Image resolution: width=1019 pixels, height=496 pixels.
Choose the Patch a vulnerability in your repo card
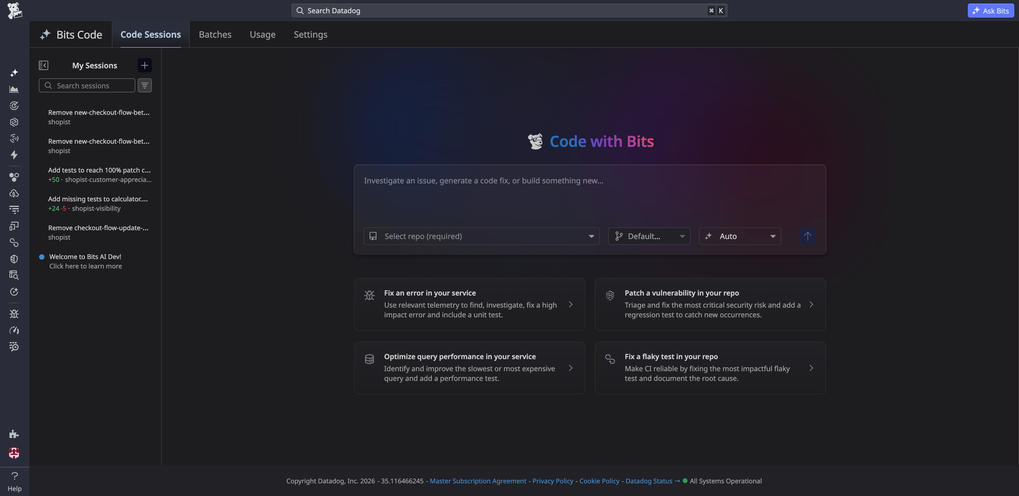[x=710, y=304]
